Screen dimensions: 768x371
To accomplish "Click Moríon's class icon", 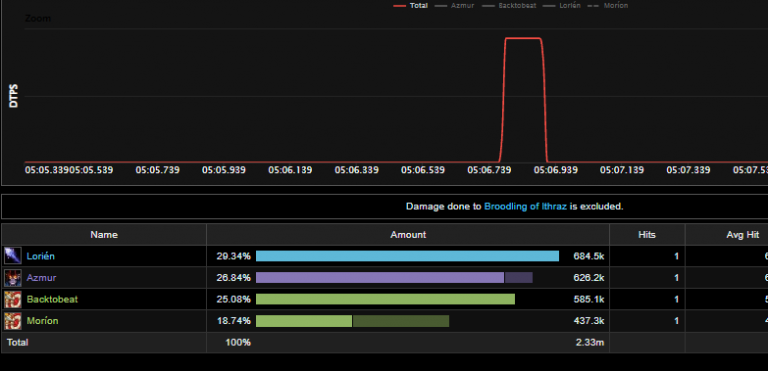I will (12, 321).
